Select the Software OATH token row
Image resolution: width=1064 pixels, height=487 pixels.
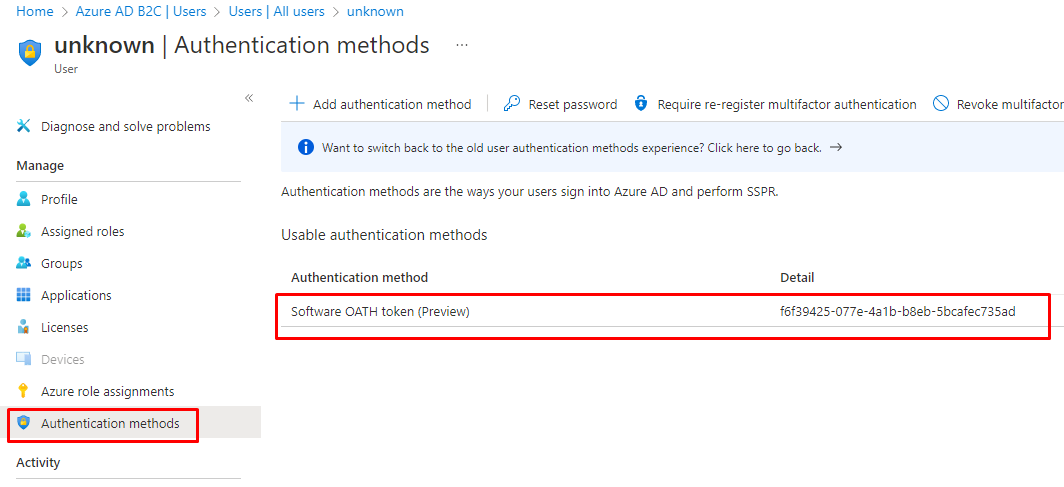tap(380, 312)
